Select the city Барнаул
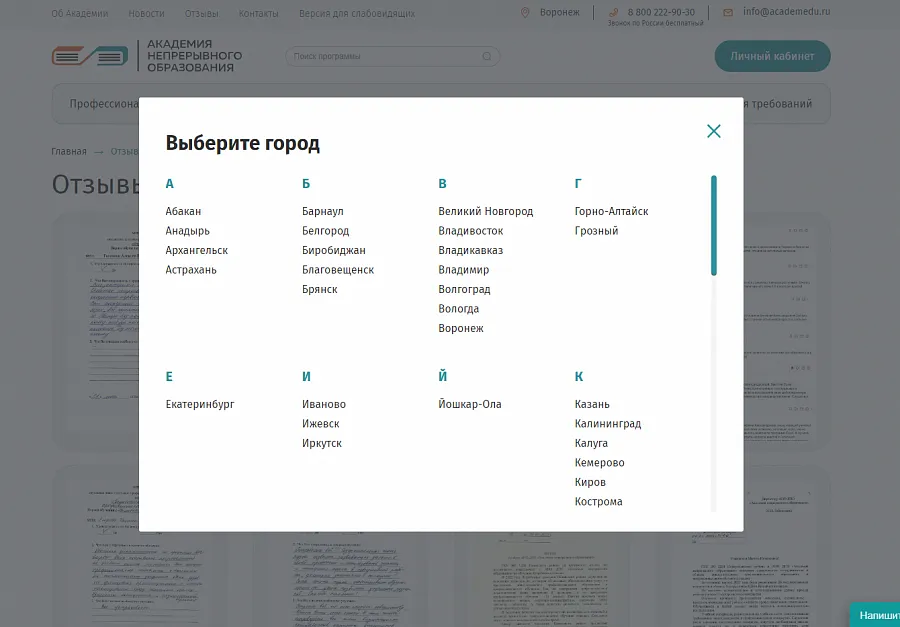This screenshot has height=627, width=900. (323, 211)
